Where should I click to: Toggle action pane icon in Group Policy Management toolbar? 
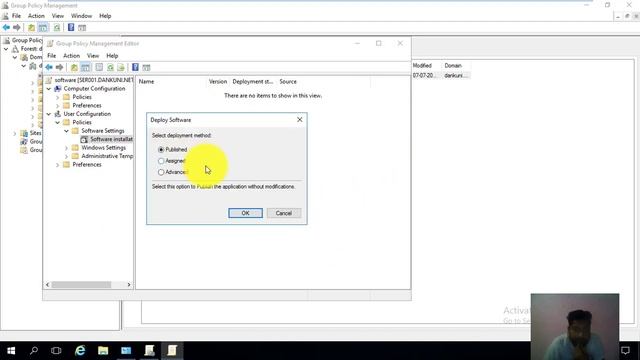point(82,28)
